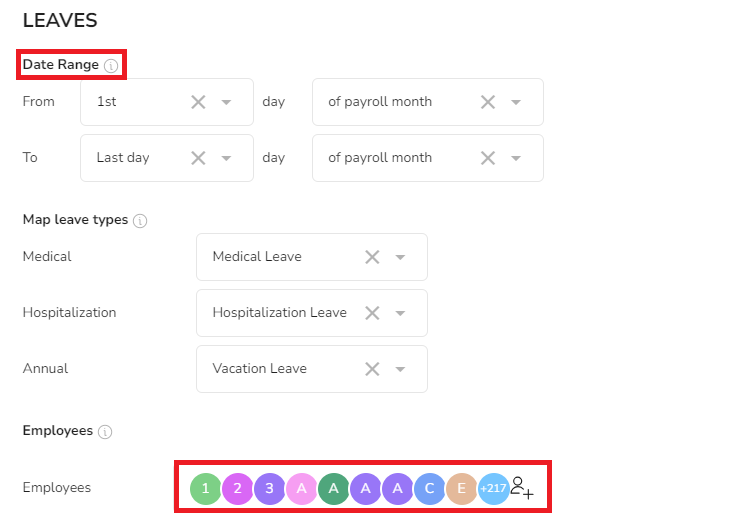Click the Date Range info icon

coord(111,66)
